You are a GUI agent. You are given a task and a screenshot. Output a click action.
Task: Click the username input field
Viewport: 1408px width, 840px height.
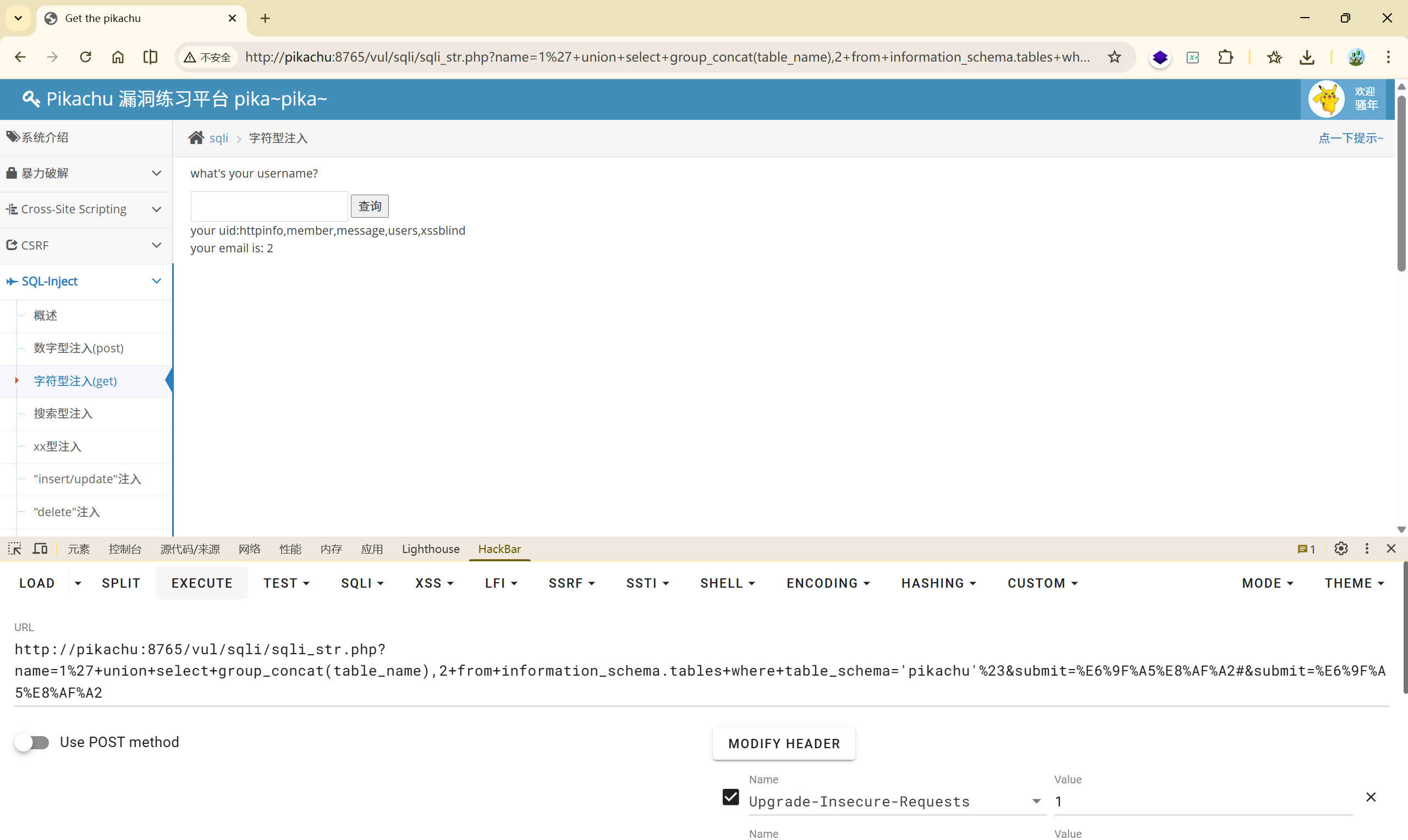tap(269, 206)
